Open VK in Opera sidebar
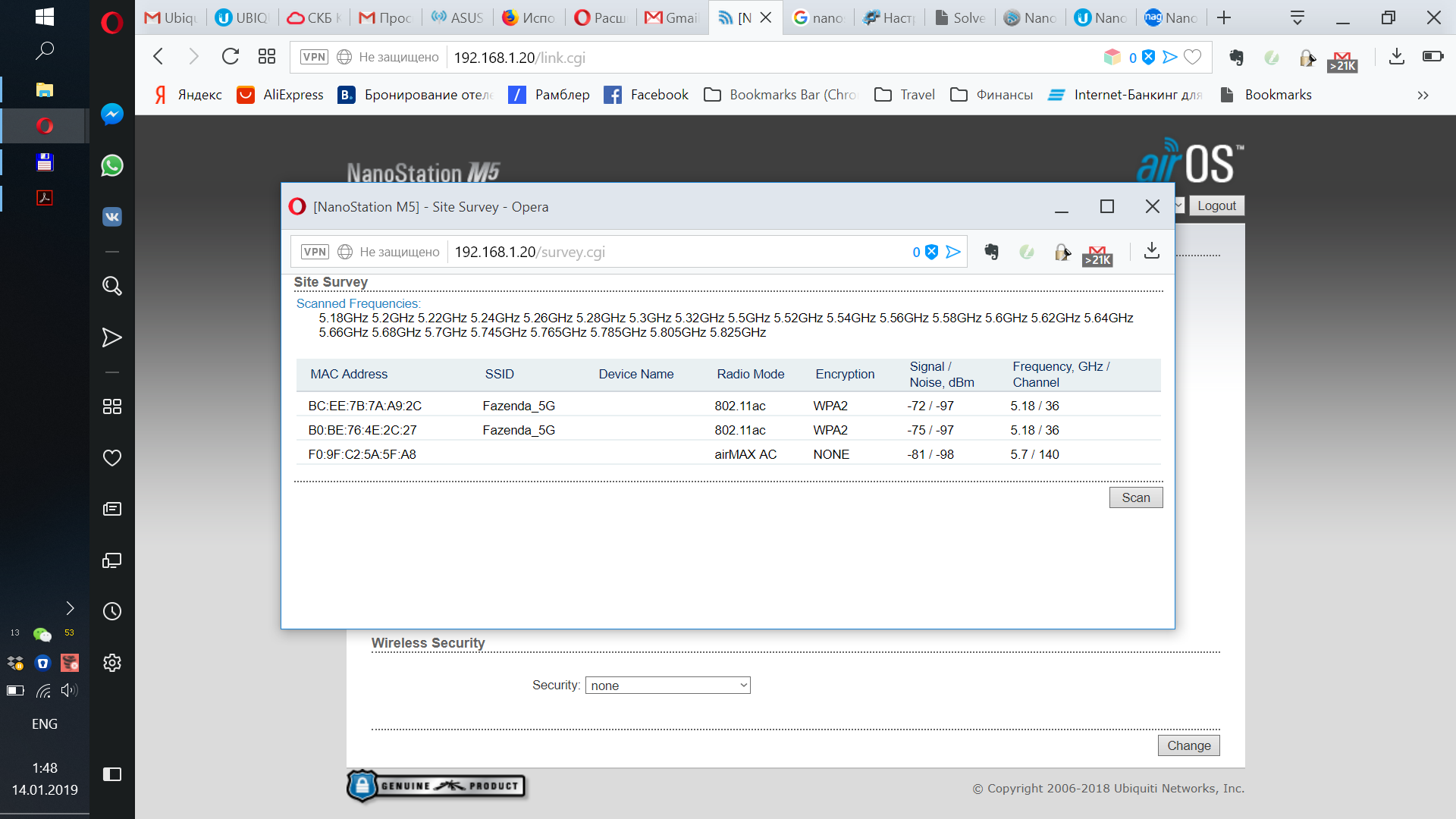The image size is (1456, 819). 112,217
